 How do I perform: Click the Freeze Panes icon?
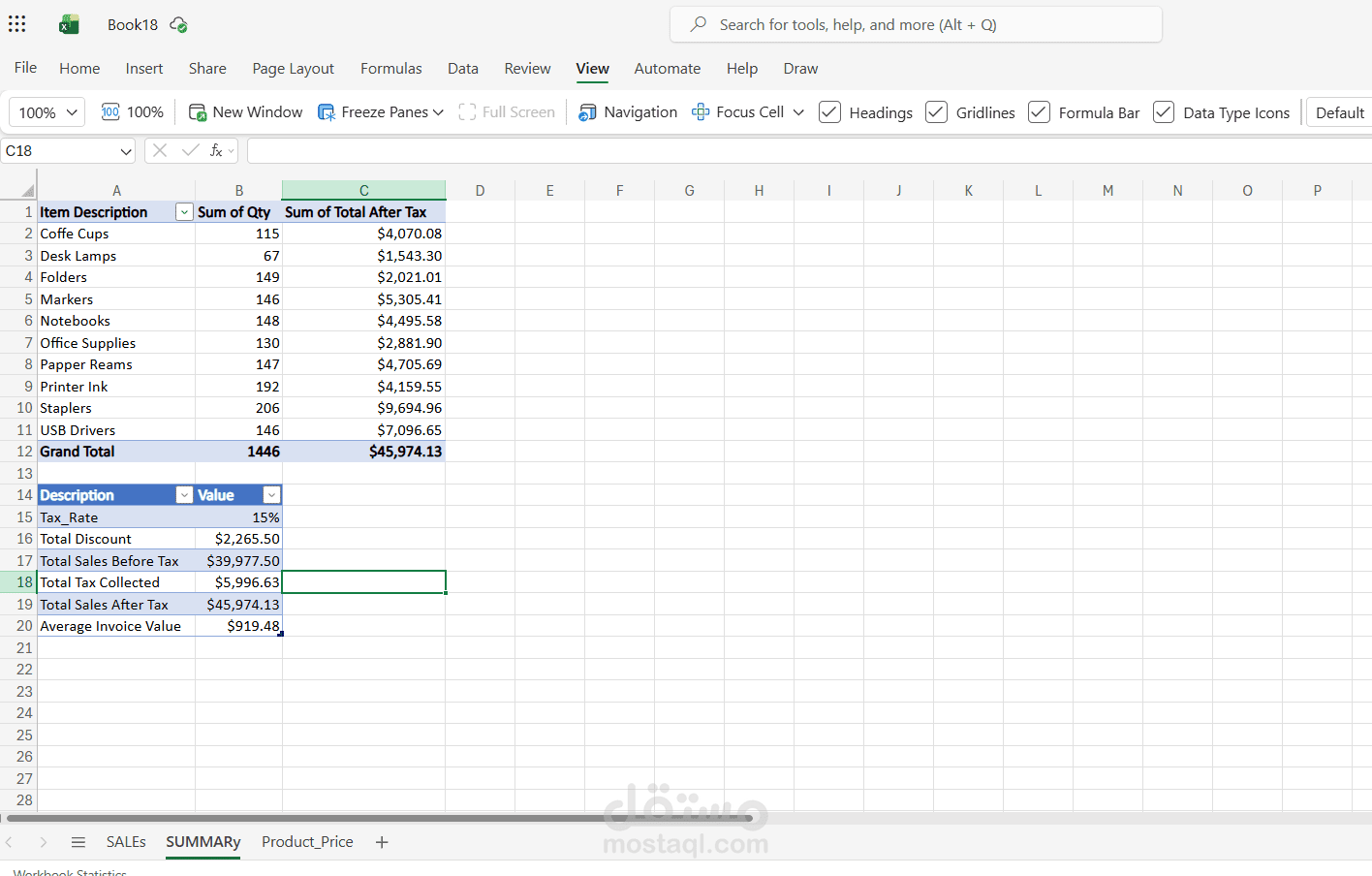click(327, 112)
